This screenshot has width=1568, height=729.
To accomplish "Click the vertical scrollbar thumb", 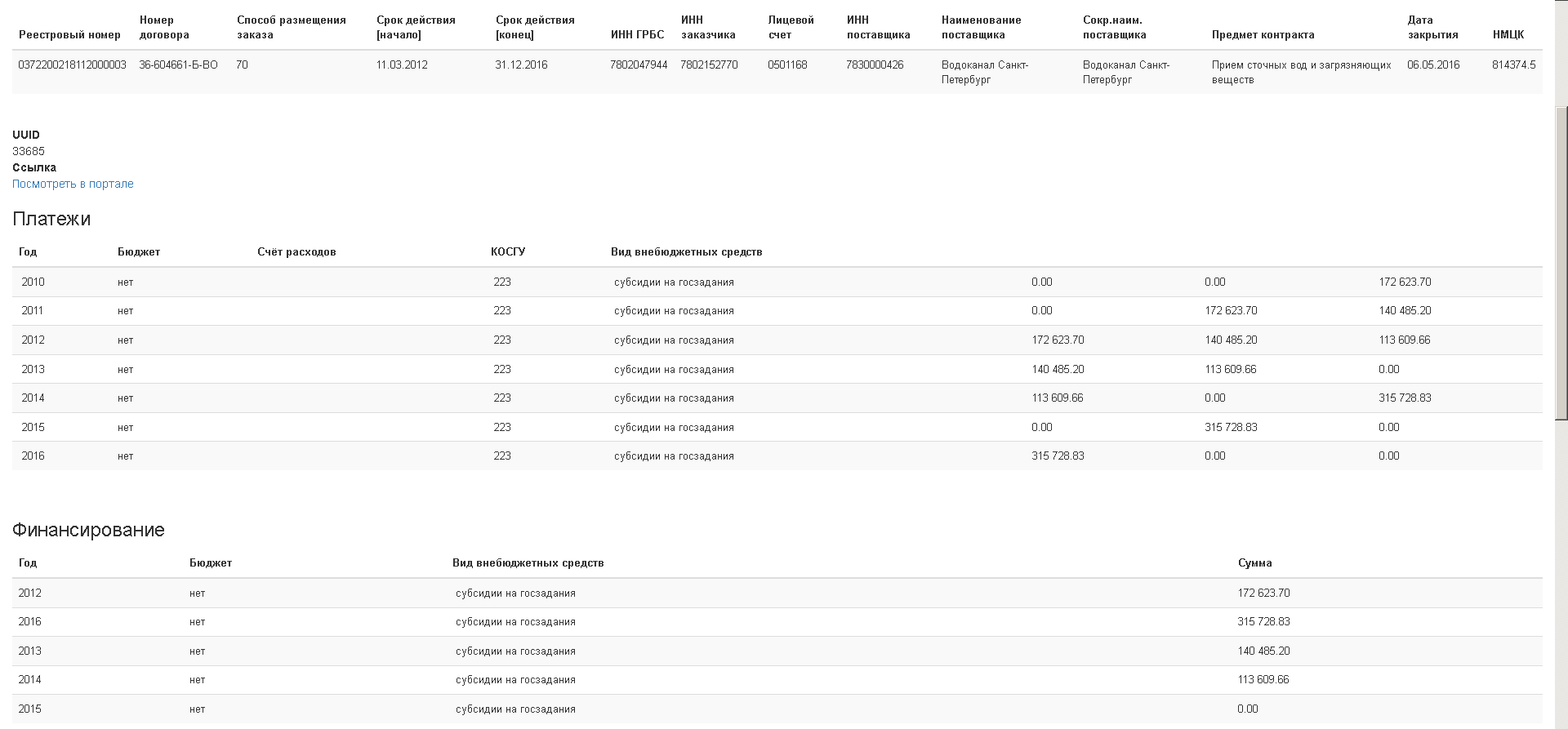I will click(x=1561, y=263).
